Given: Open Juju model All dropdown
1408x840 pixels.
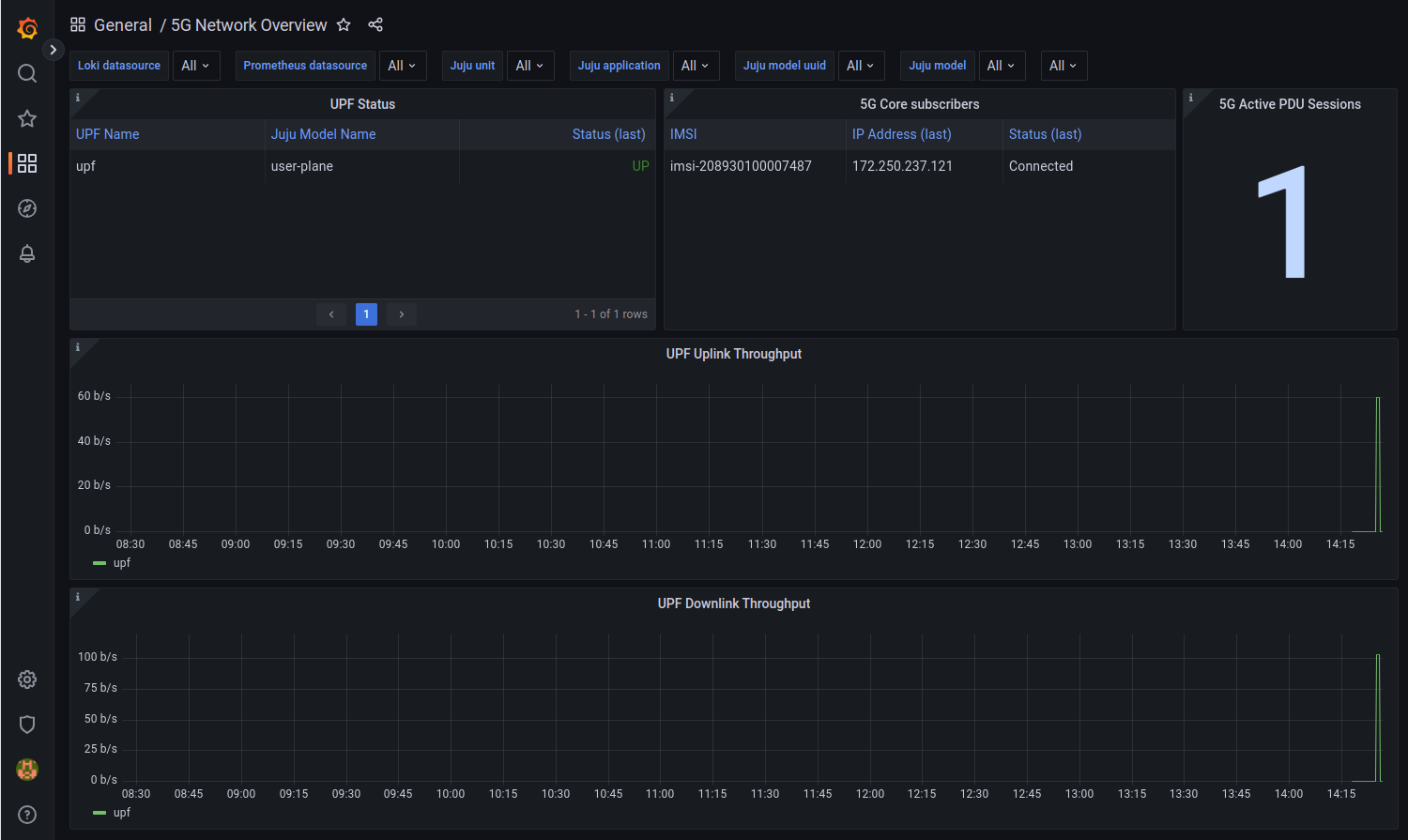Looking at the screenshot, I should pyautogui.click(x=1002, y=66).
